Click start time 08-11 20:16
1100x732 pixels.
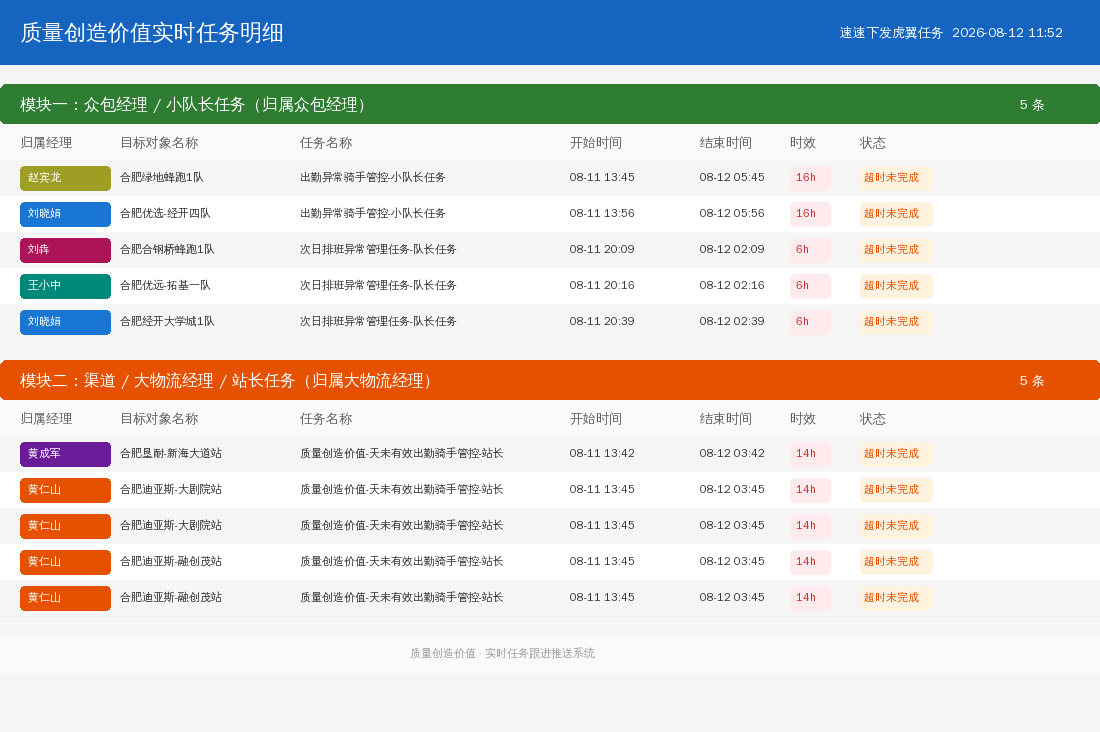pyautogui.click(x=602, y=286)
